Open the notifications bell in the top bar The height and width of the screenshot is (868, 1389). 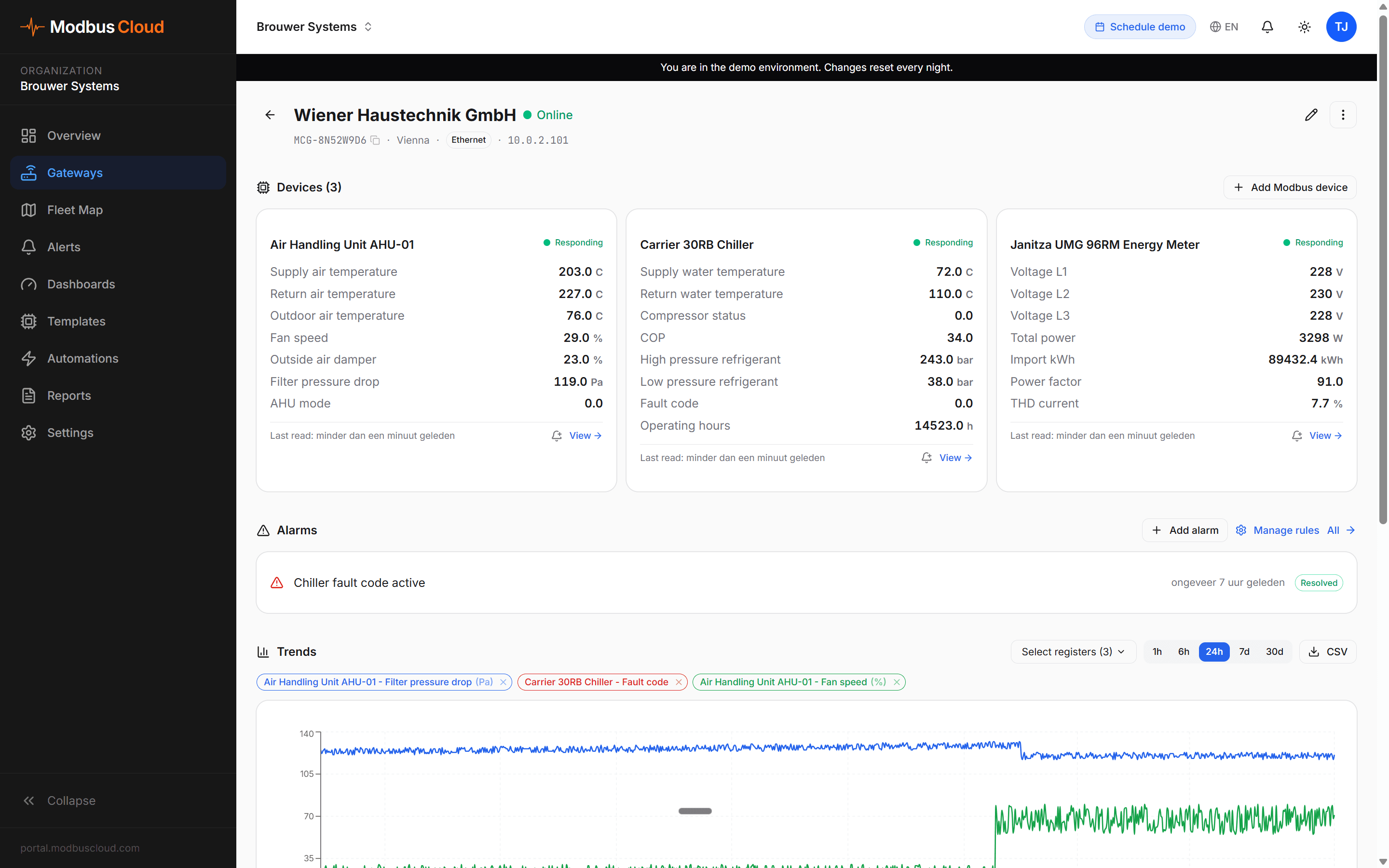[x=1267, y=27]
